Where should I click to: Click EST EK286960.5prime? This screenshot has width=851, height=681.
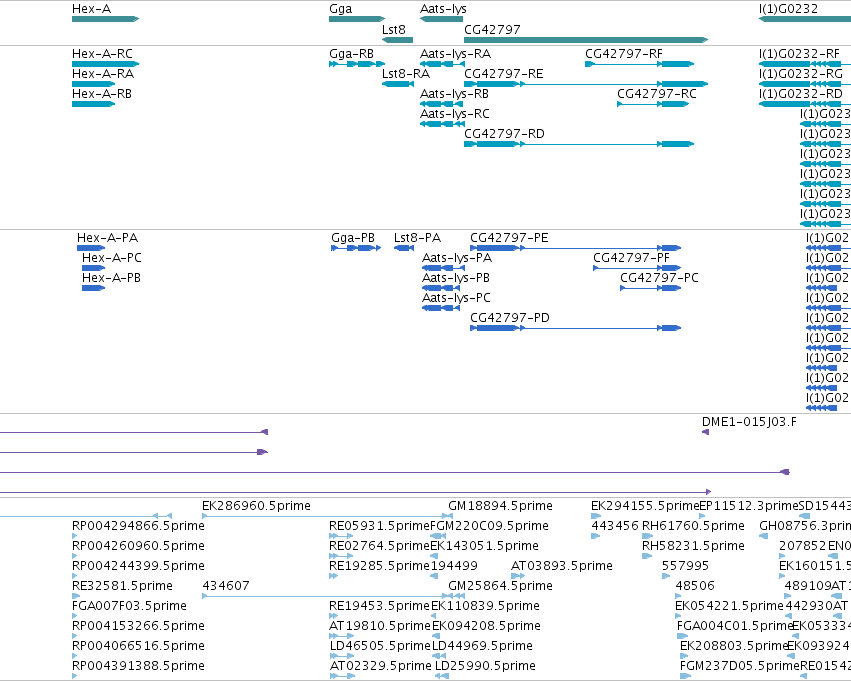[x=324, y=516]
